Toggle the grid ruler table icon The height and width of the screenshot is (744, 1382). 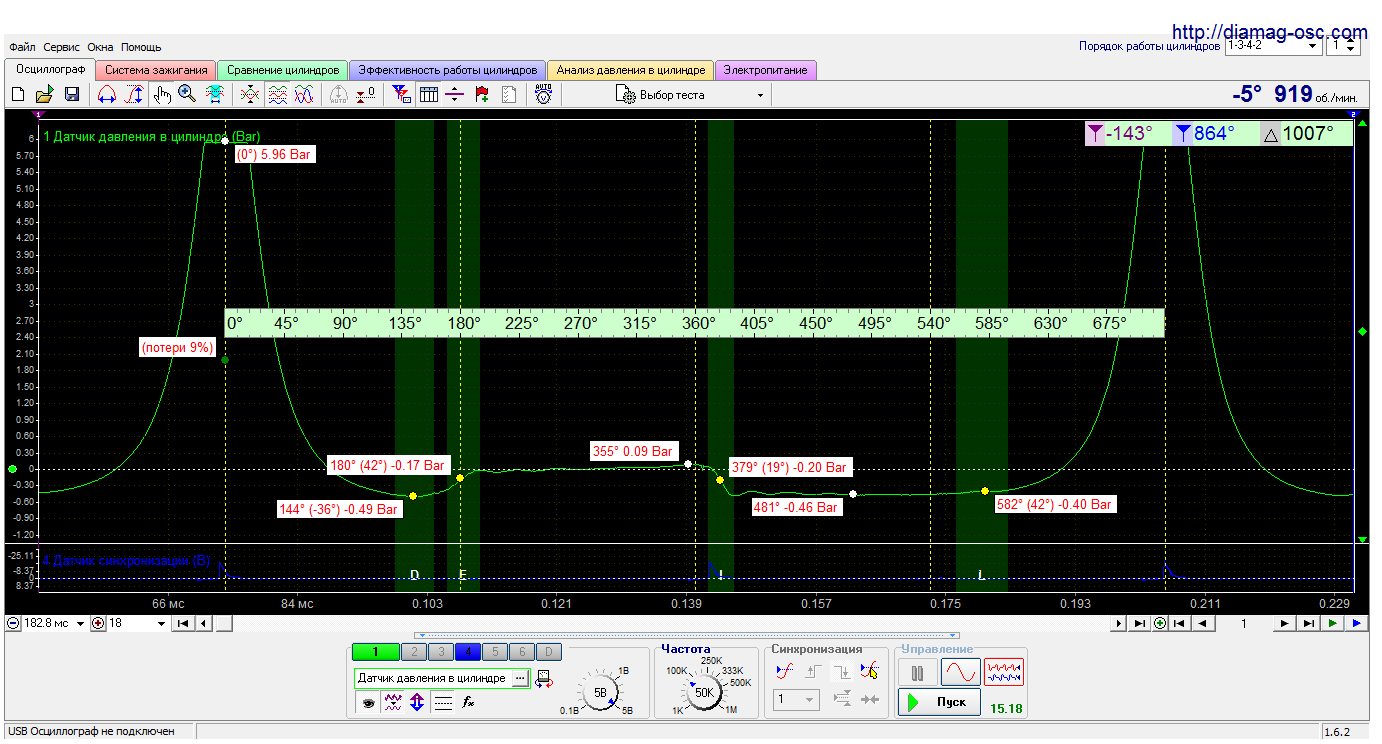(428, 95)
